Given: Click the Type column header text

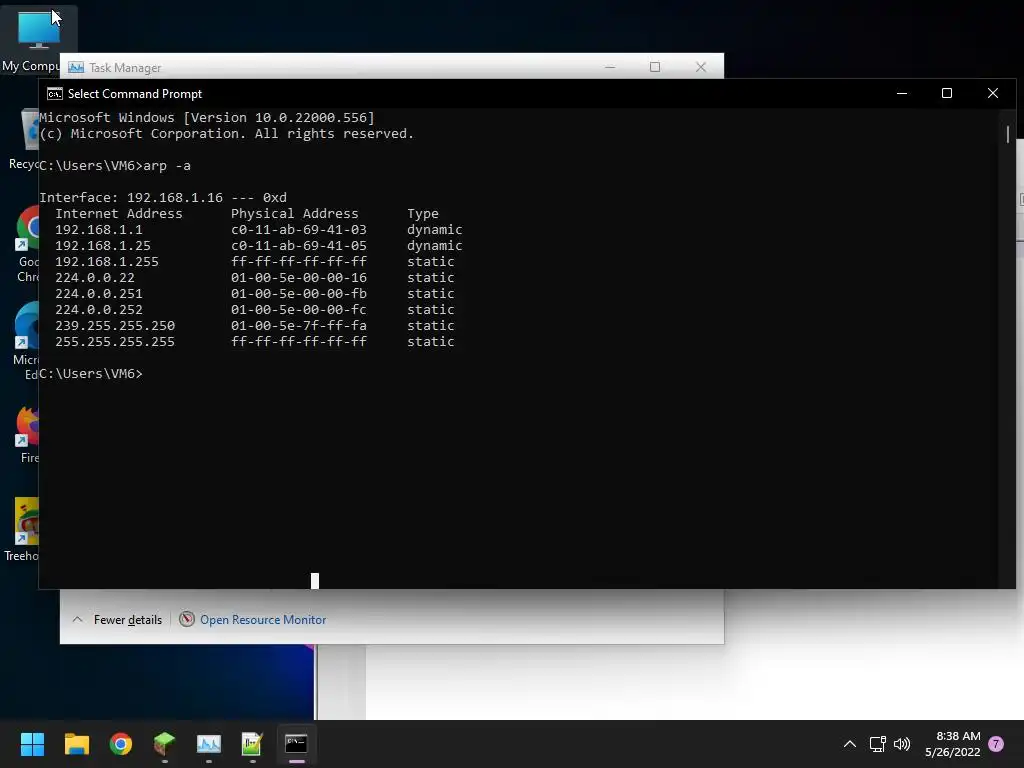Looking at the screenshot, I should [x=423, y=214].
